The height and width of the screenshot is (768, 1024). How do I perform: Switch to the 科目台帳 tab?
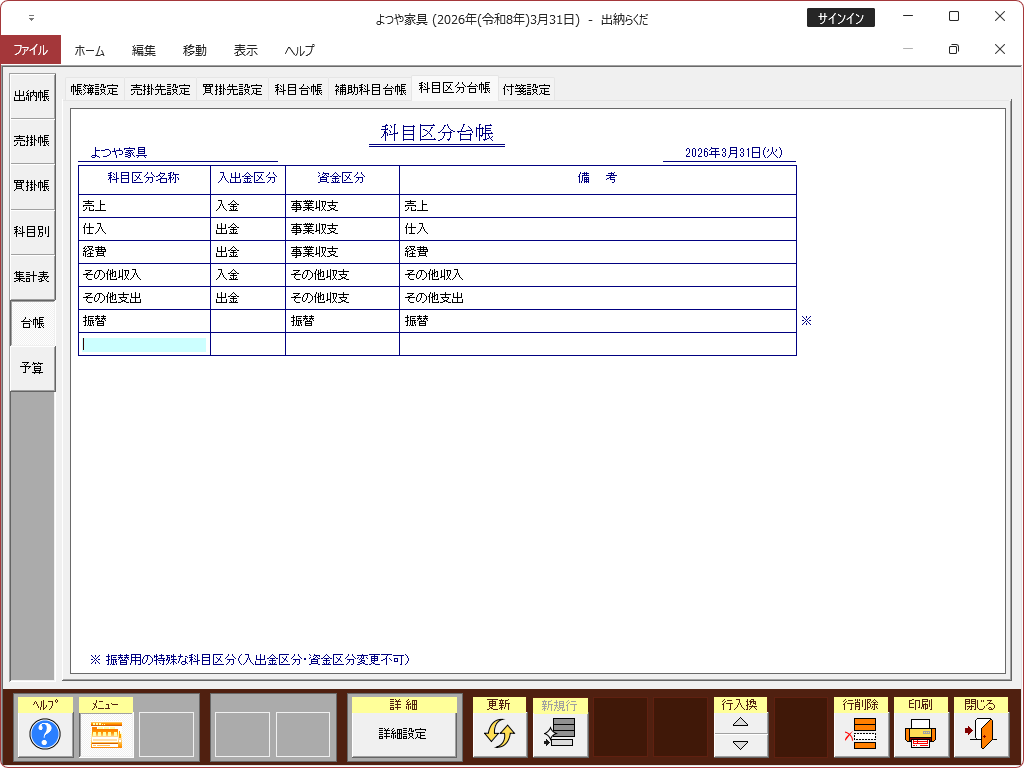click(298, 89)
